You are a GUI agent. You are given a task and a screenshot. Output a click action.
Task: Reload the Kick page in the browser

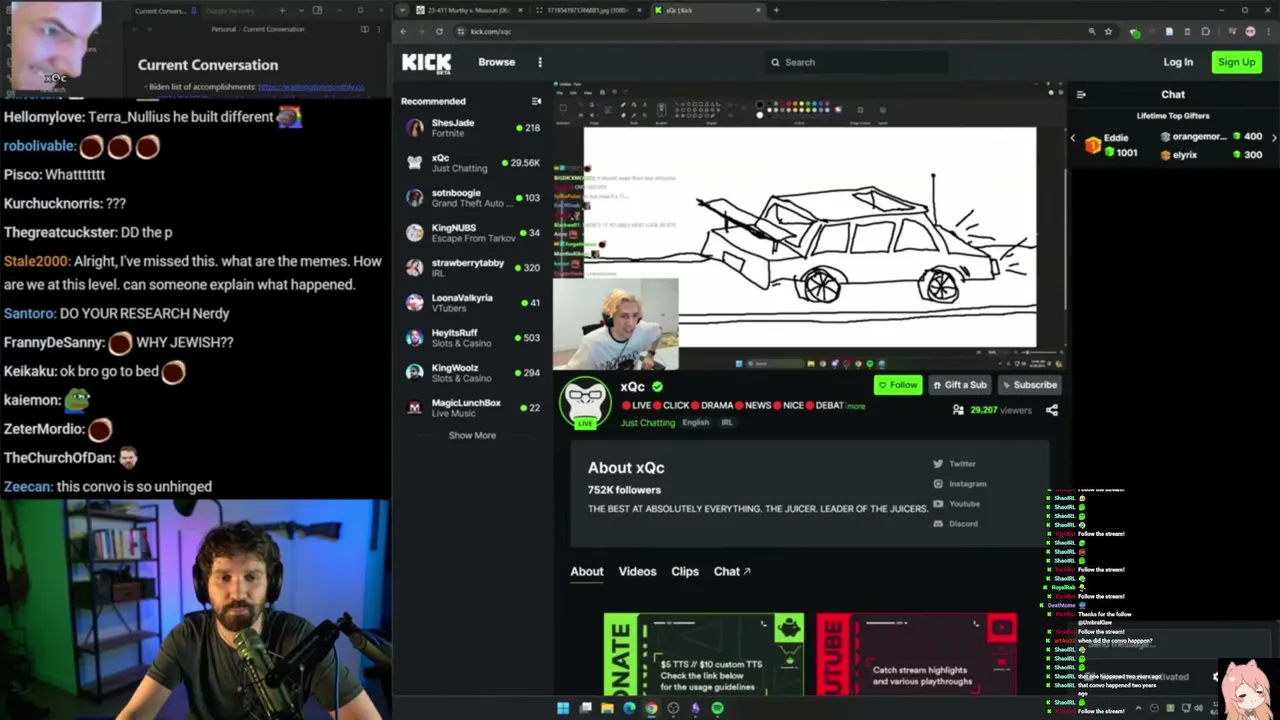tap(439, 31)
